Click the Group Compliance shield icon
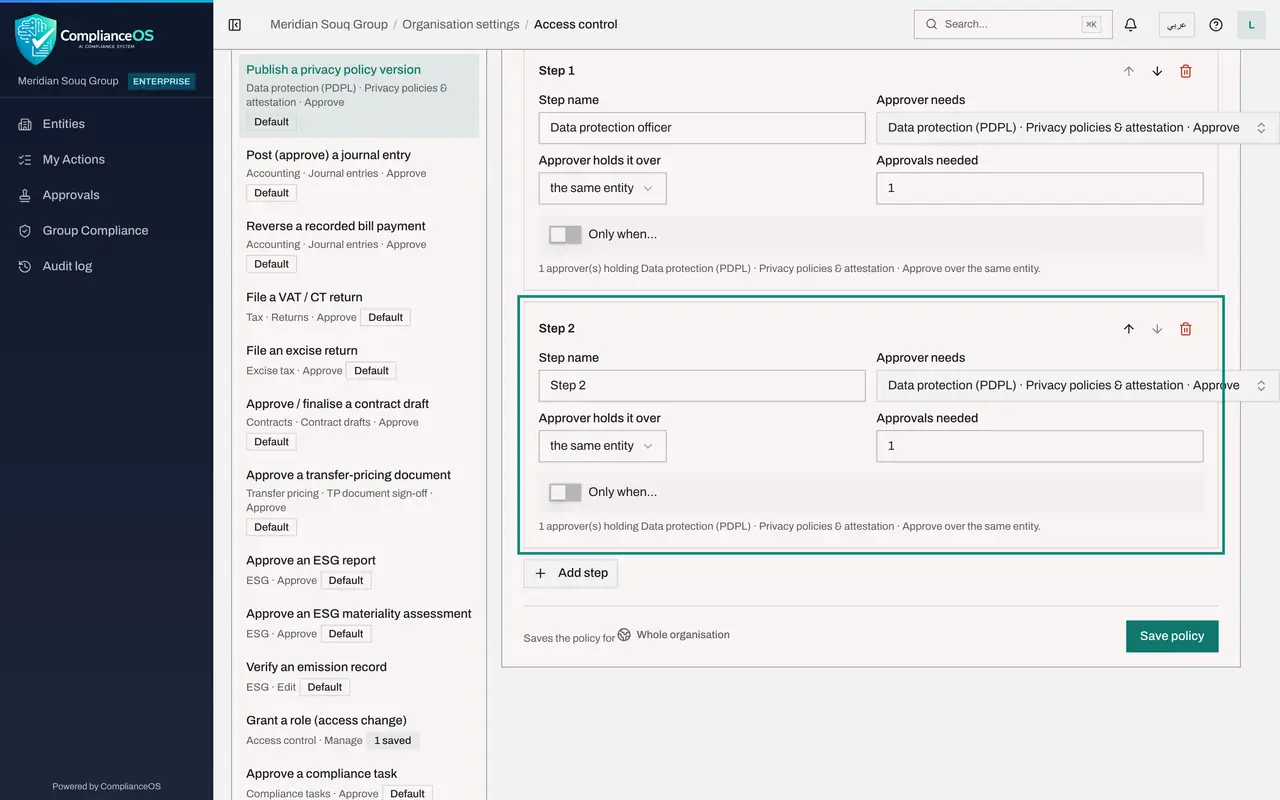Screen dimensions: 1280x800 [25, 231]
